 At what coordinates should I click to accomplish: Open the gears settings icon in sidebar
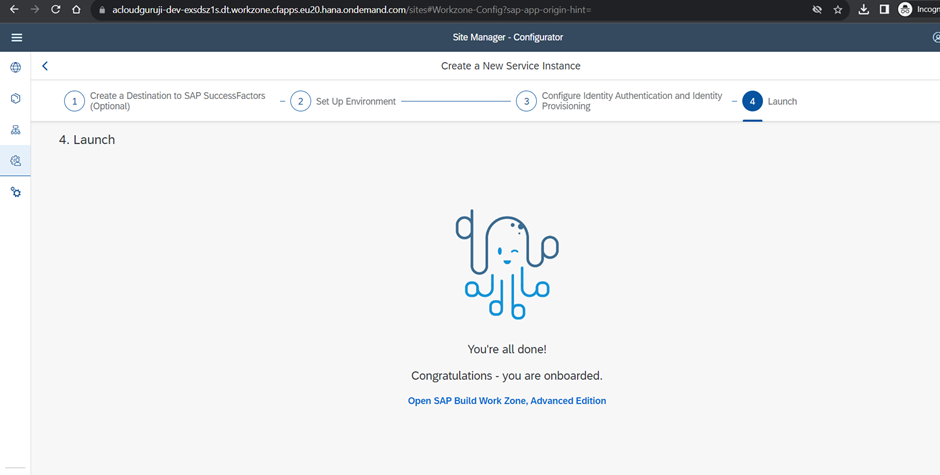[15, 192]
